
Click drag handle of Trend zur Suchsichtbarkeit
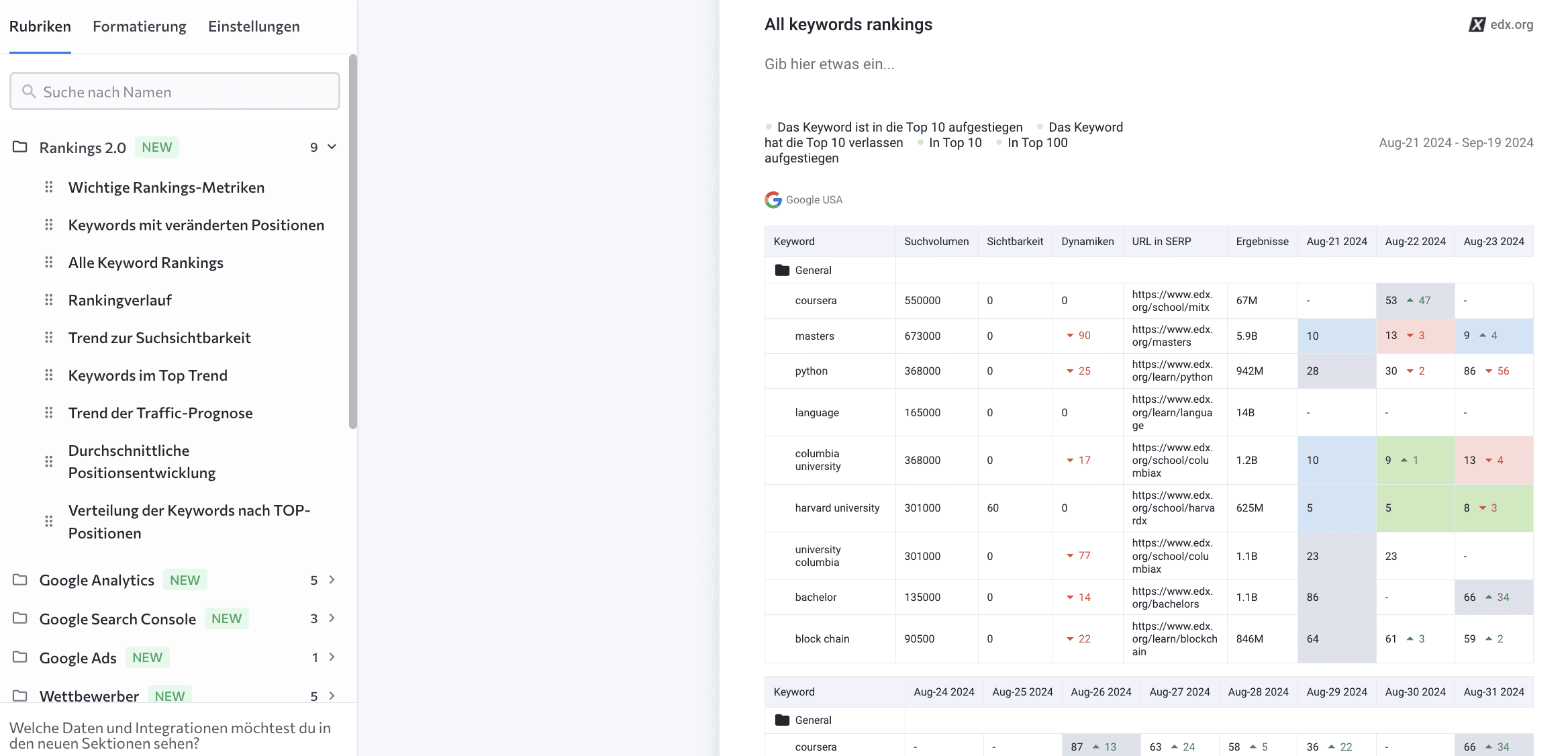coord(48,338)
